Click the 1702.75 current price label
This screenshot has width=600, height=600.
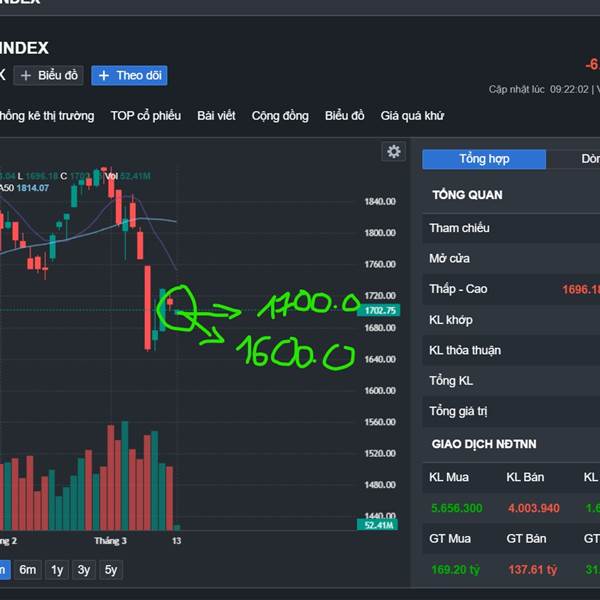[x=377, y=311]
